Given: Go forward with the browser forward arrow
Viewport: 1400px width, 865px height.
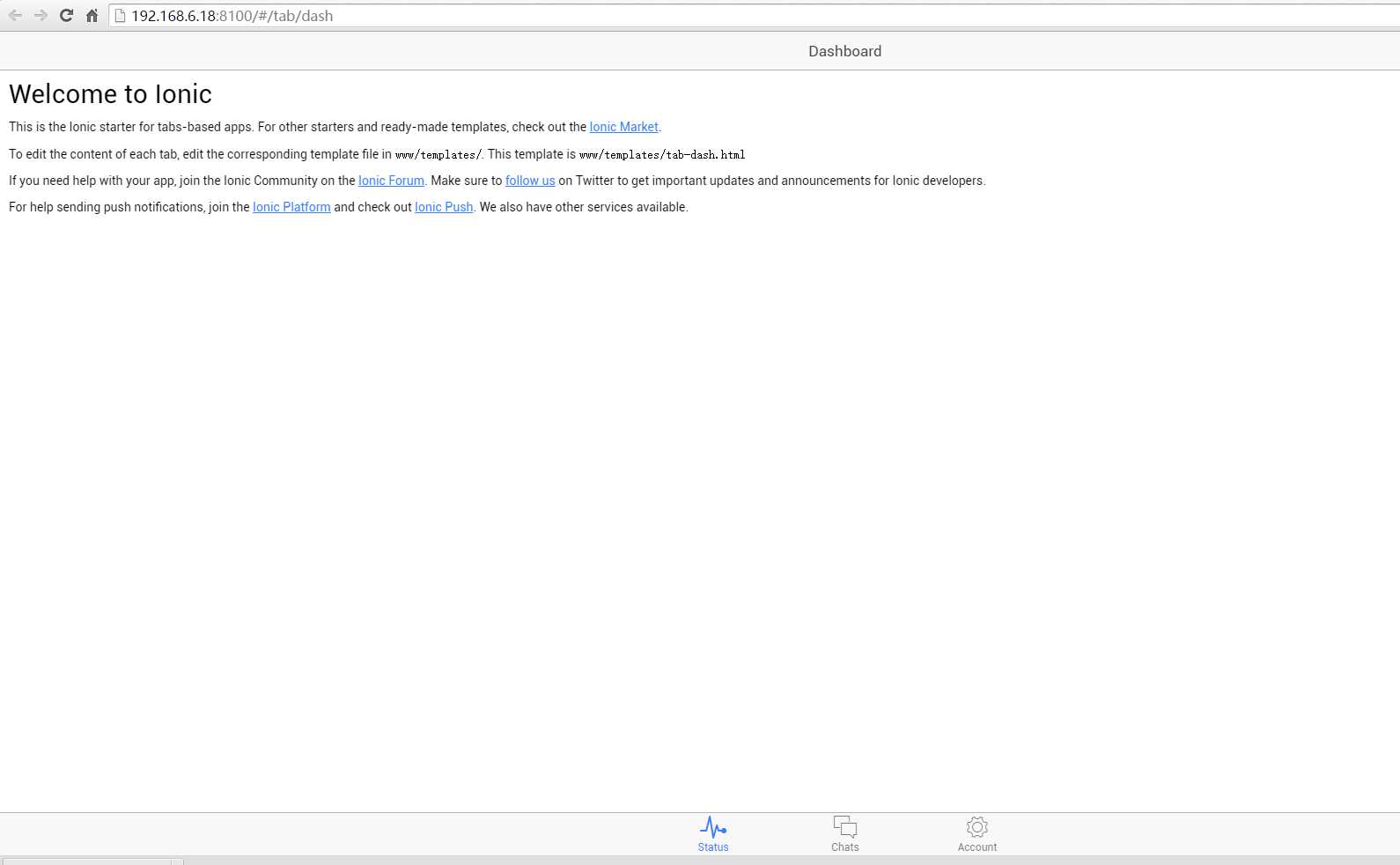Looking at the screenshot, I should (x=41, y=16).
